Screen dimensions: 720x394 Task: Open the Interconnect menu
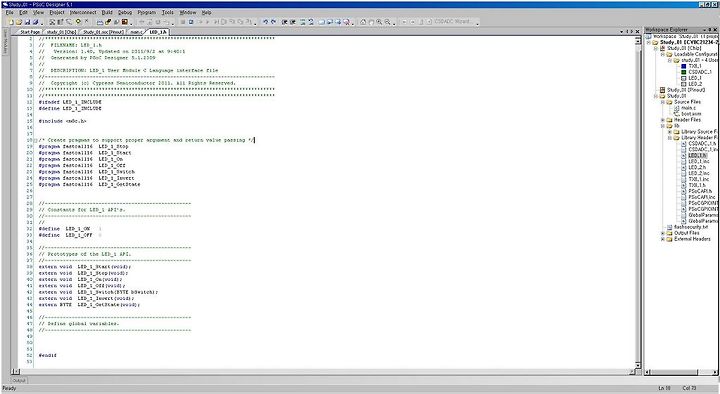[83, 12]
